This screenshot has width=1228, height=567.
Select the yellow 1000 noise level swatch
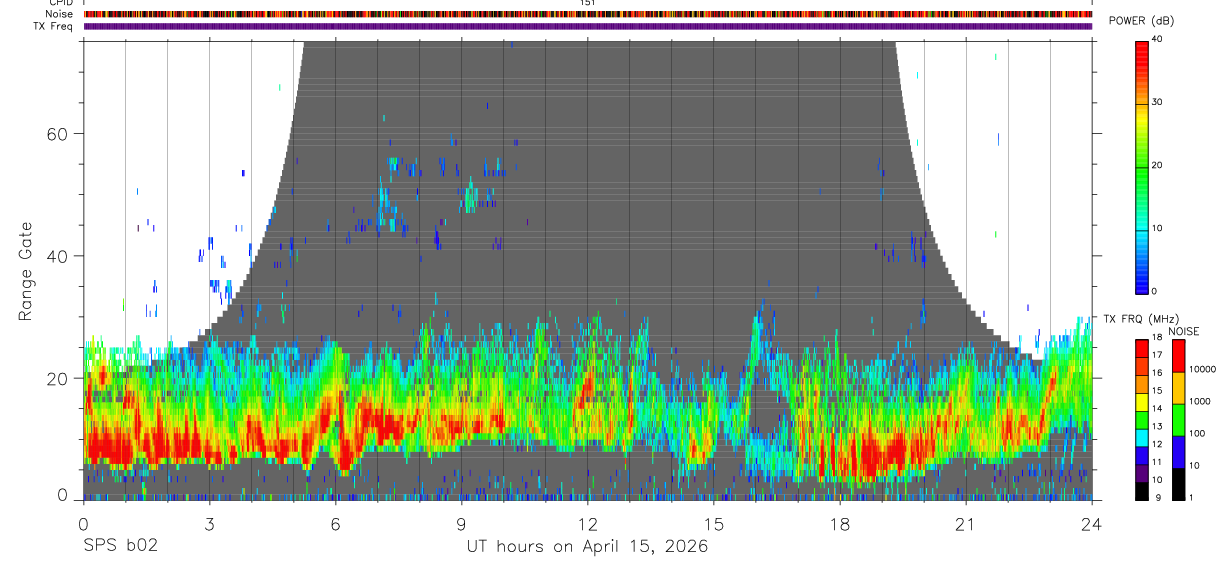[1178, 389]
